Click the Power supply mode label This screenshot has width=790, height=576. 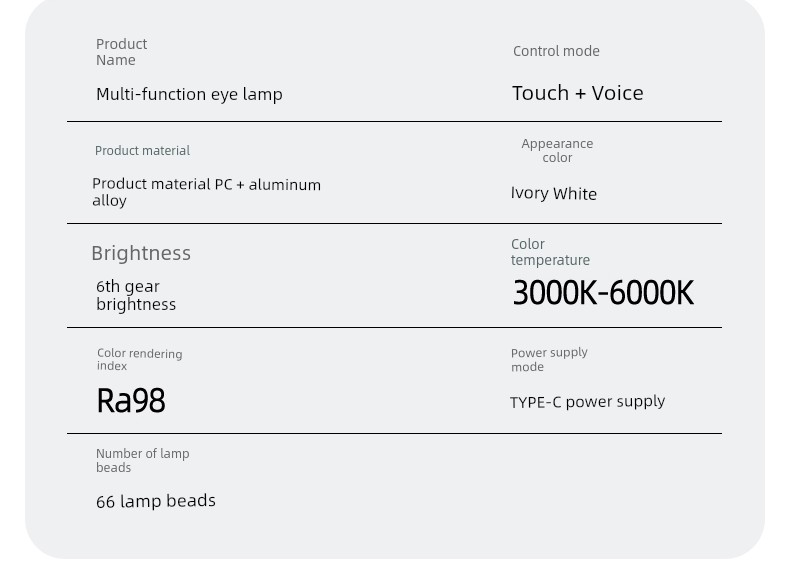[x=549, y=359]
